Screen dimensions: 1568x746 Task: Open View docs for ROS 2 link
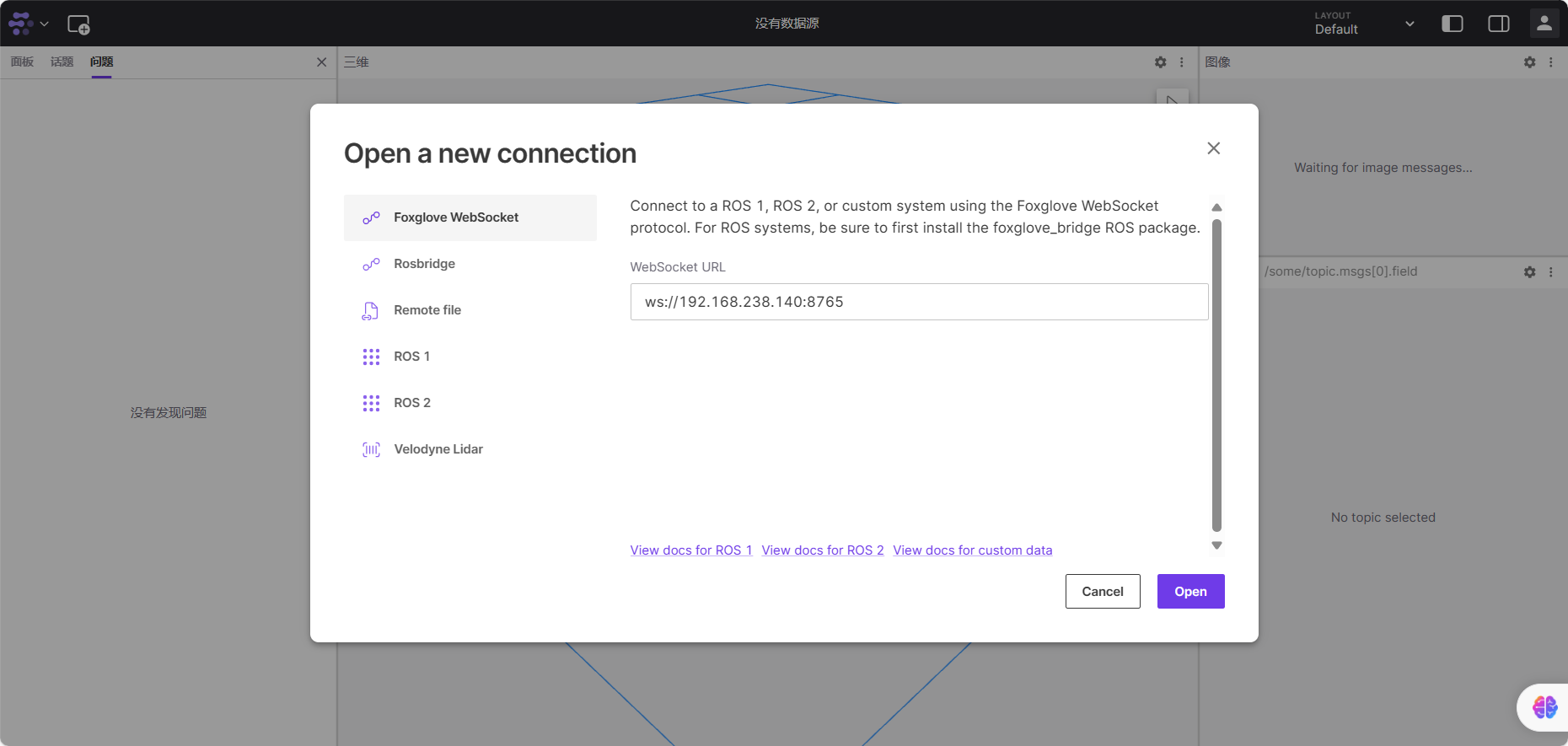click(823, 550)
